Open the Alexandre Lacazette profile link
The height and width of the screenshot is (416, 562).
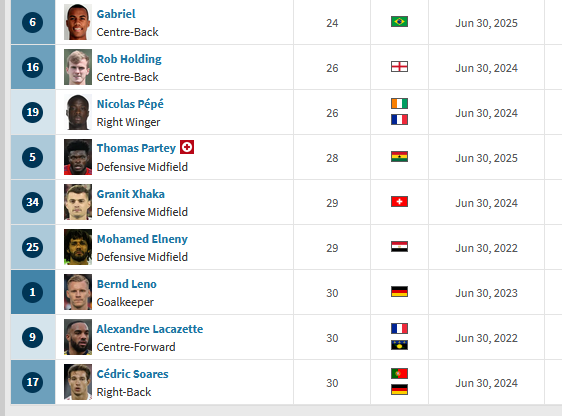149,329
